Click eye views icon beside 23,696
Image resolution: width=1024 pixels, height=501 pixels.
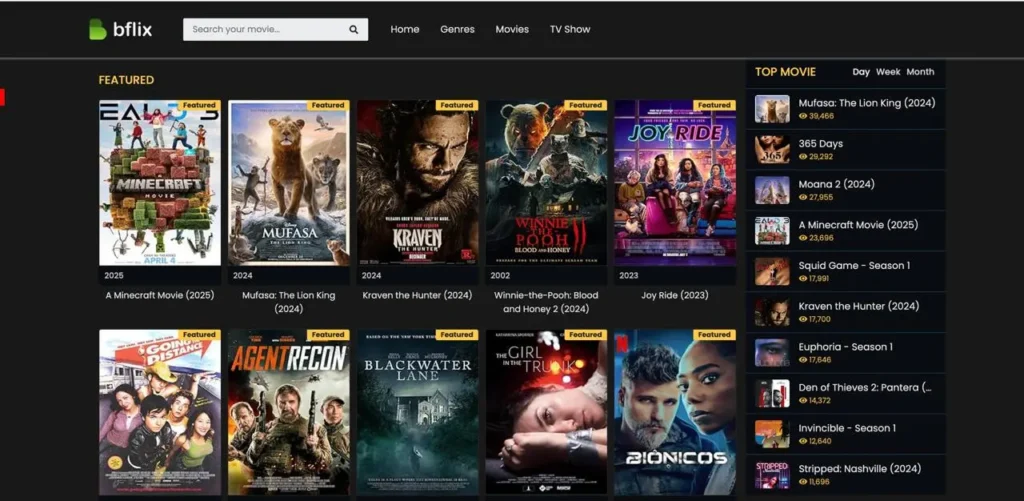tap(803, 238)
